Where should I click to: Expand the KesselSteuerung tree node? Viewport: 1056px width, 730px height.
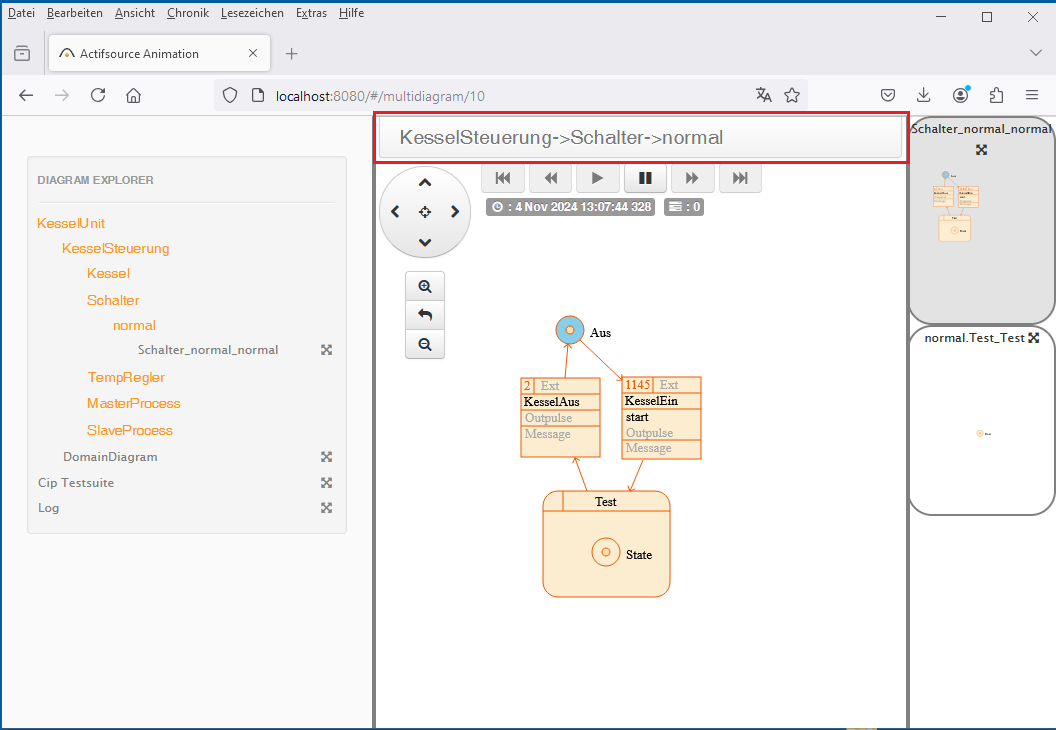115,248
